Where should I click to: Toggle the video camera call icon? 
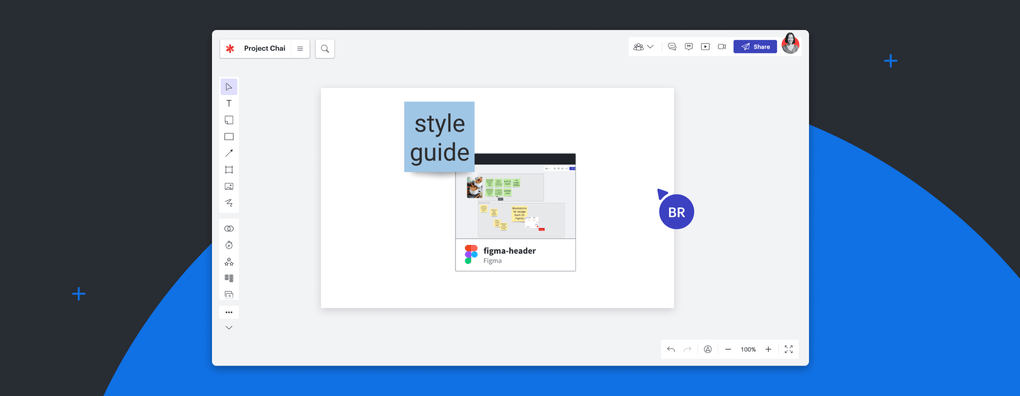(x=722, y=47)
